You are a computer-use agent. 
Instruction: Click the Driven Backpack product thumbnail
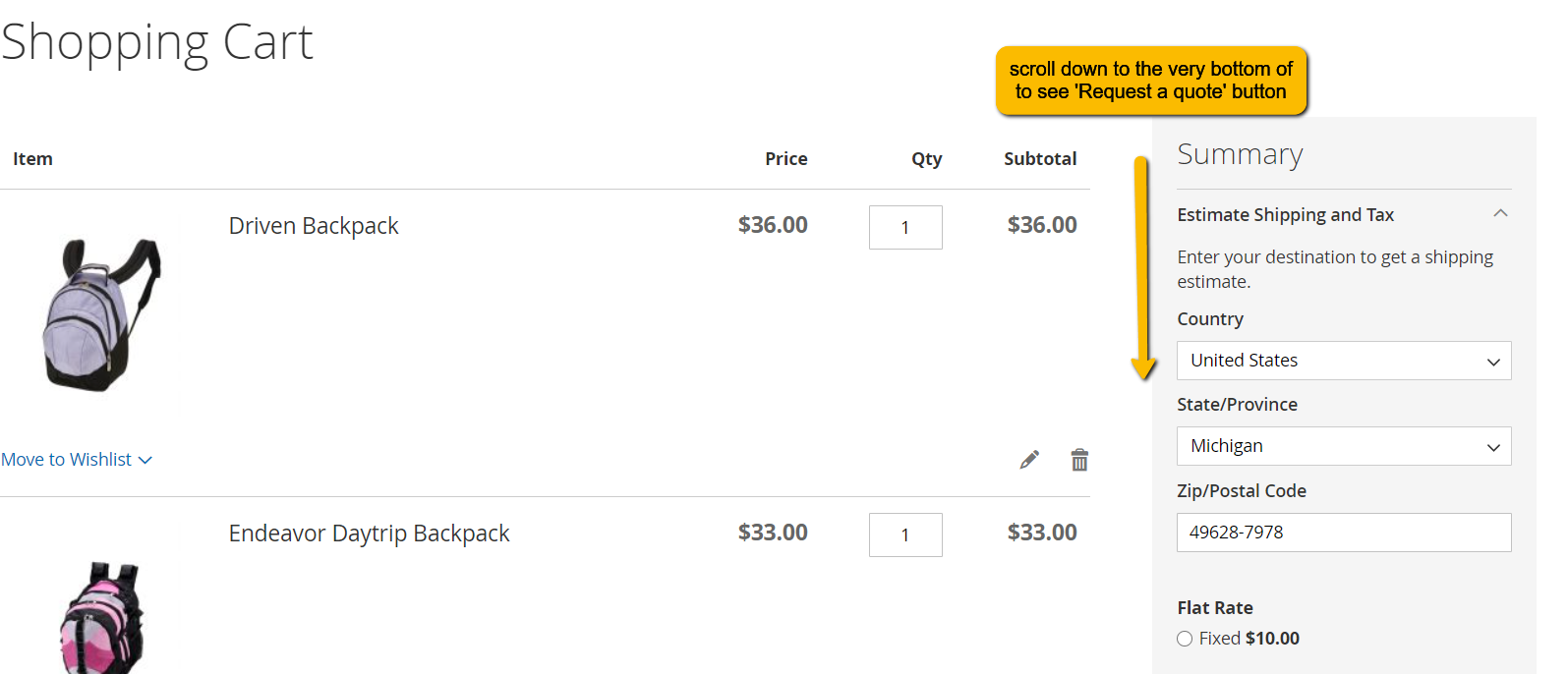101,314
